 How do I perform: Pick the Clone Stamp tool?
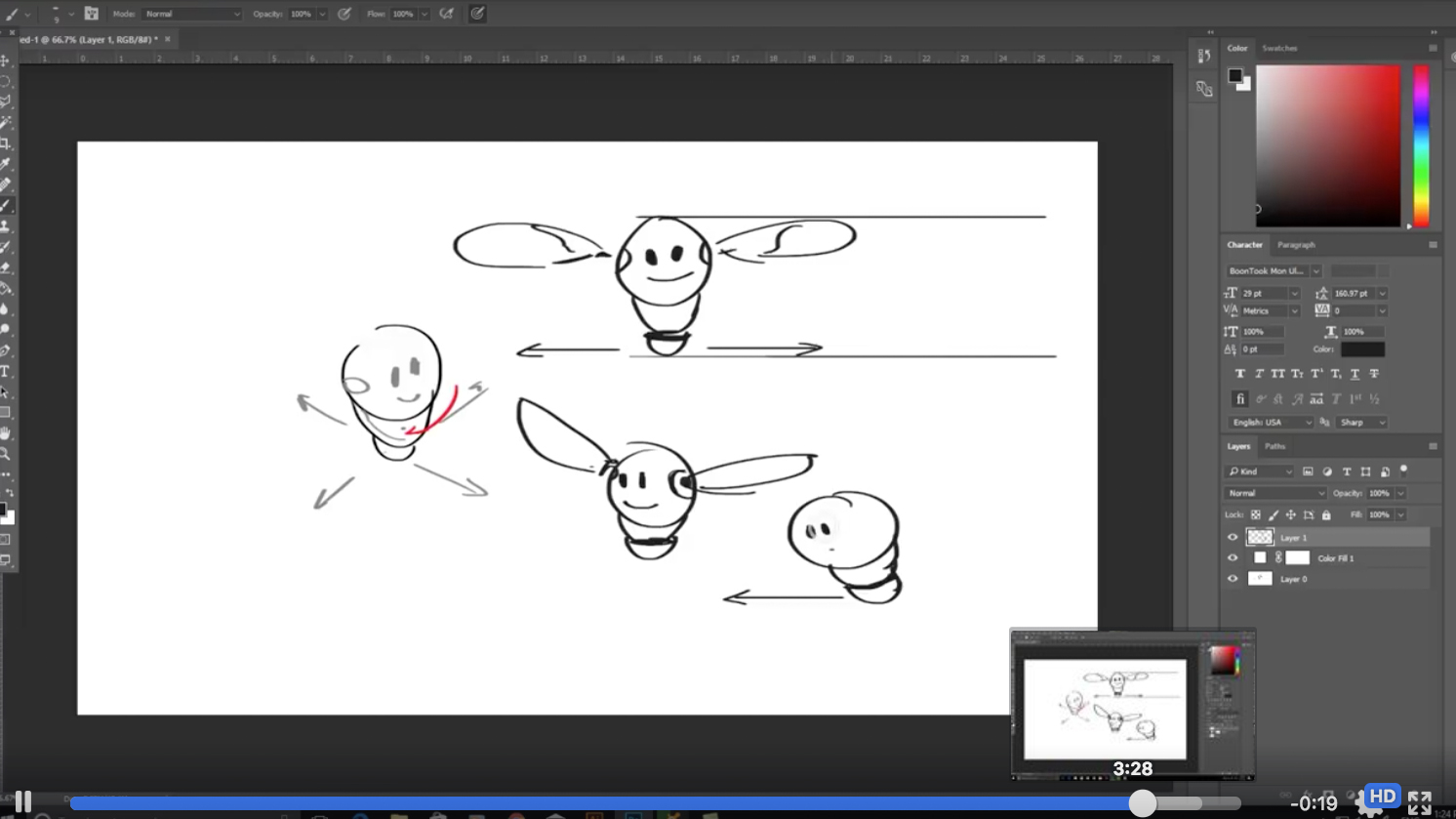(x=6, y=226)
